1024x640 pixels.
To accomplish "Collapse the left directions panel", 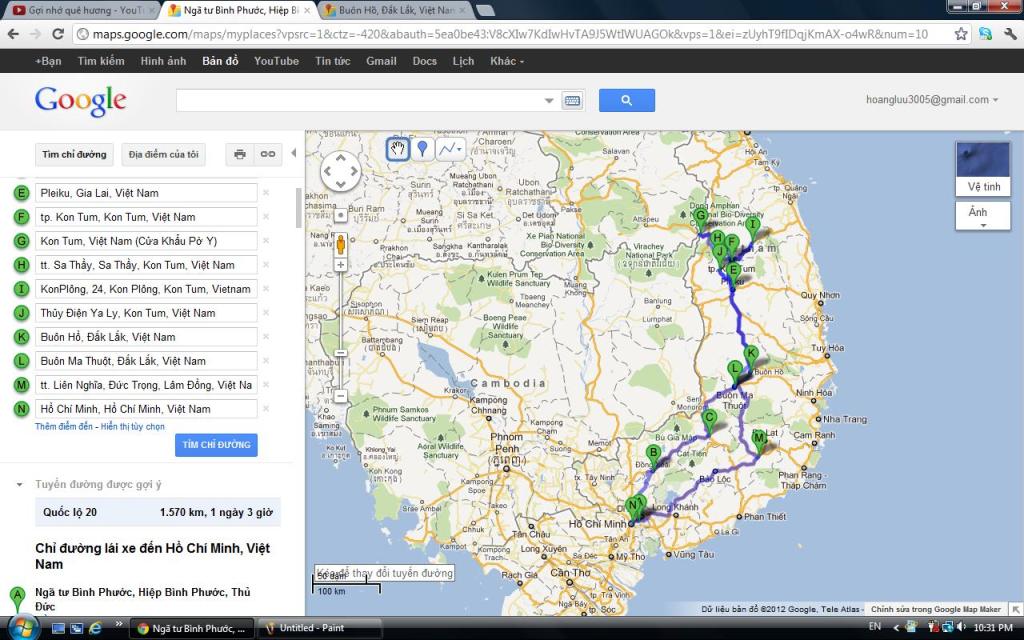I will tap(294, 153).
